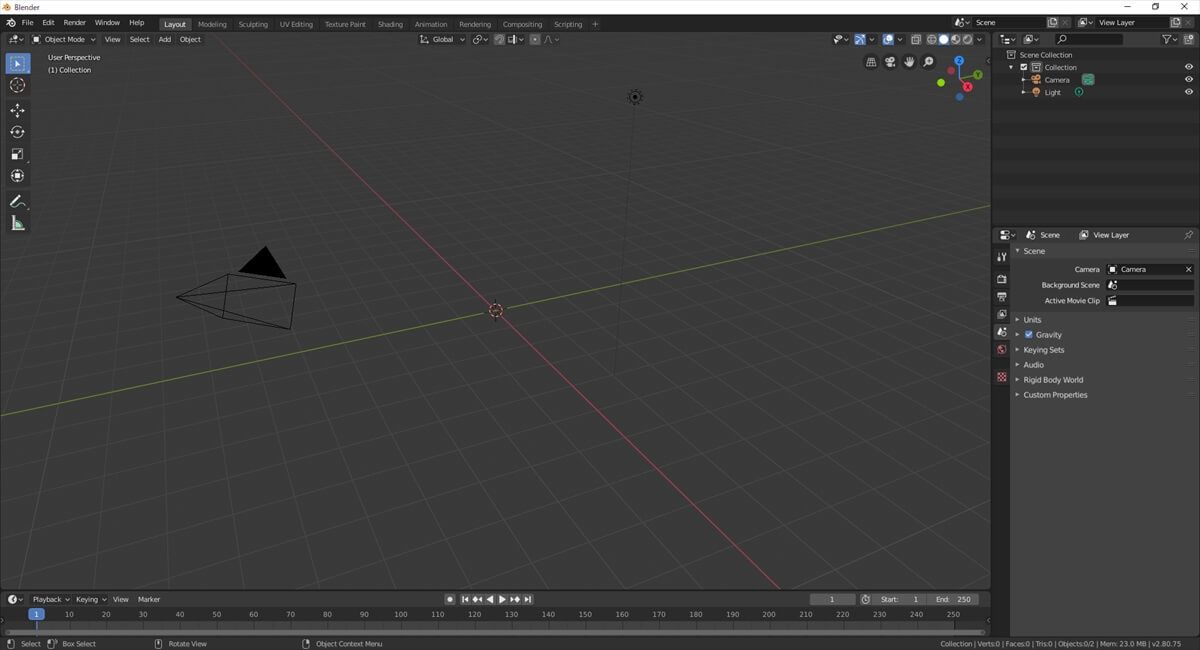Image resolution: width=1200 pixels, height=650 pixels.
Task: Select the Measure tool
Action: [x=17, y=223]
